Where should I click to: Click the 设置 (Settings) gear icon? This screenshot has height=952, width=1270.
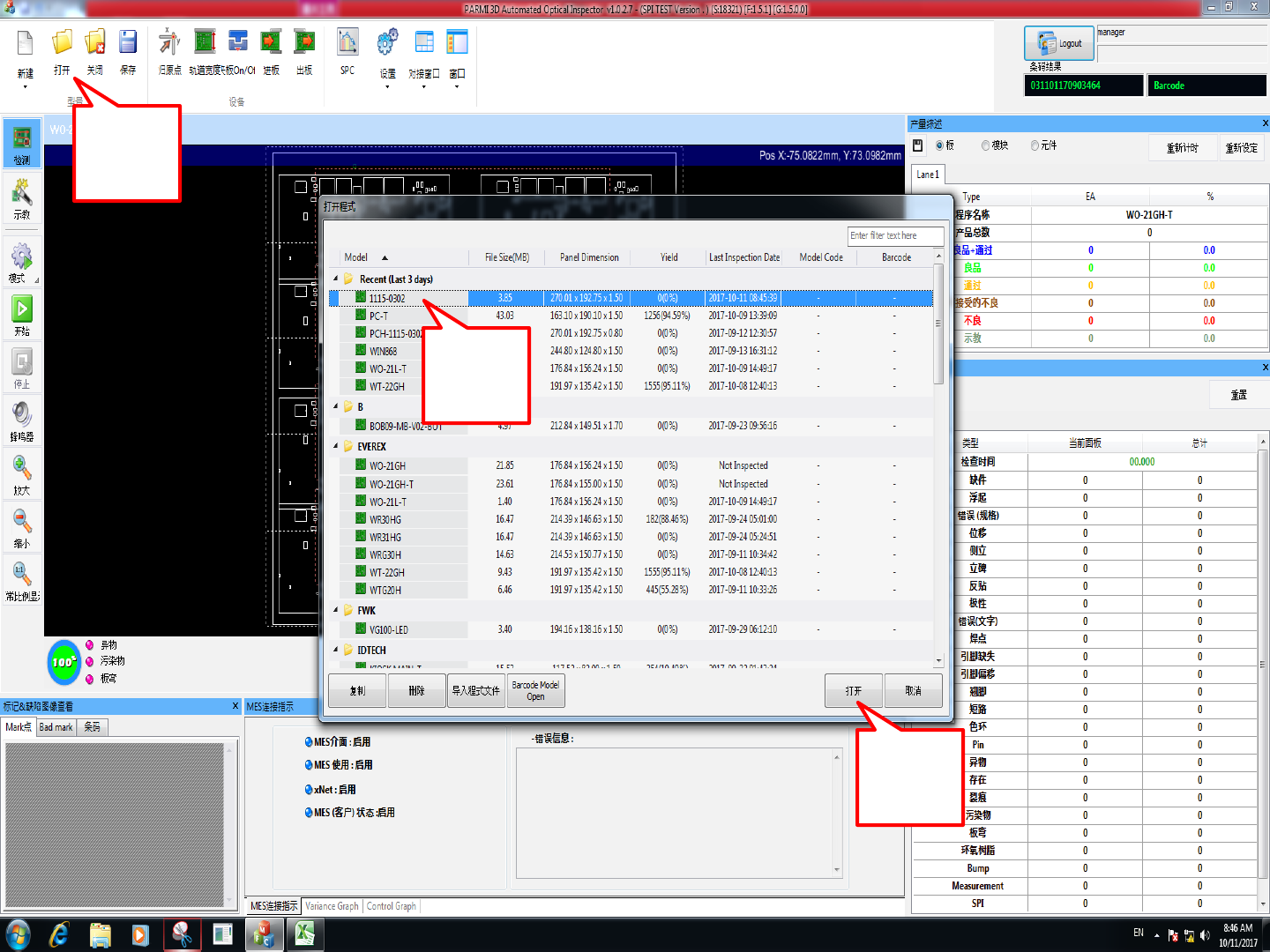[387, 44]
